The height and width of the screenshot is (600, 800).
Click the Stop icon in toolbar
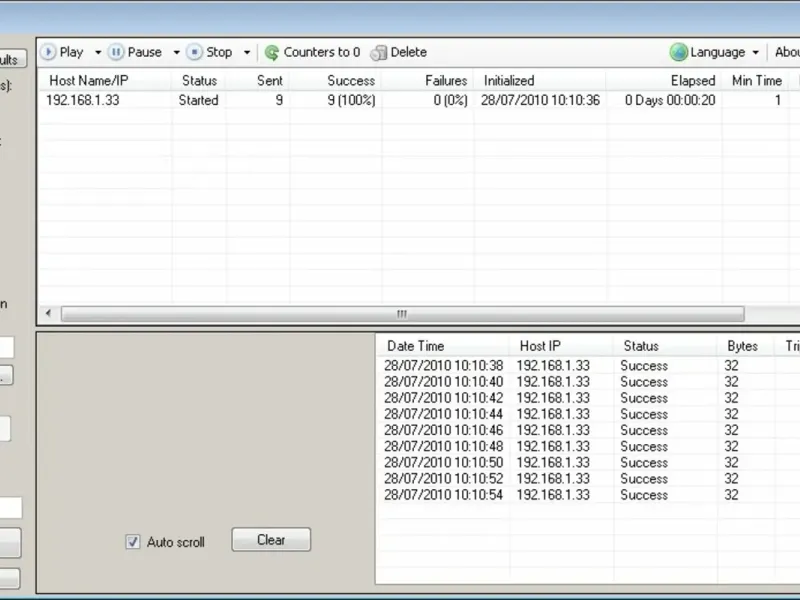click(194, 52)
